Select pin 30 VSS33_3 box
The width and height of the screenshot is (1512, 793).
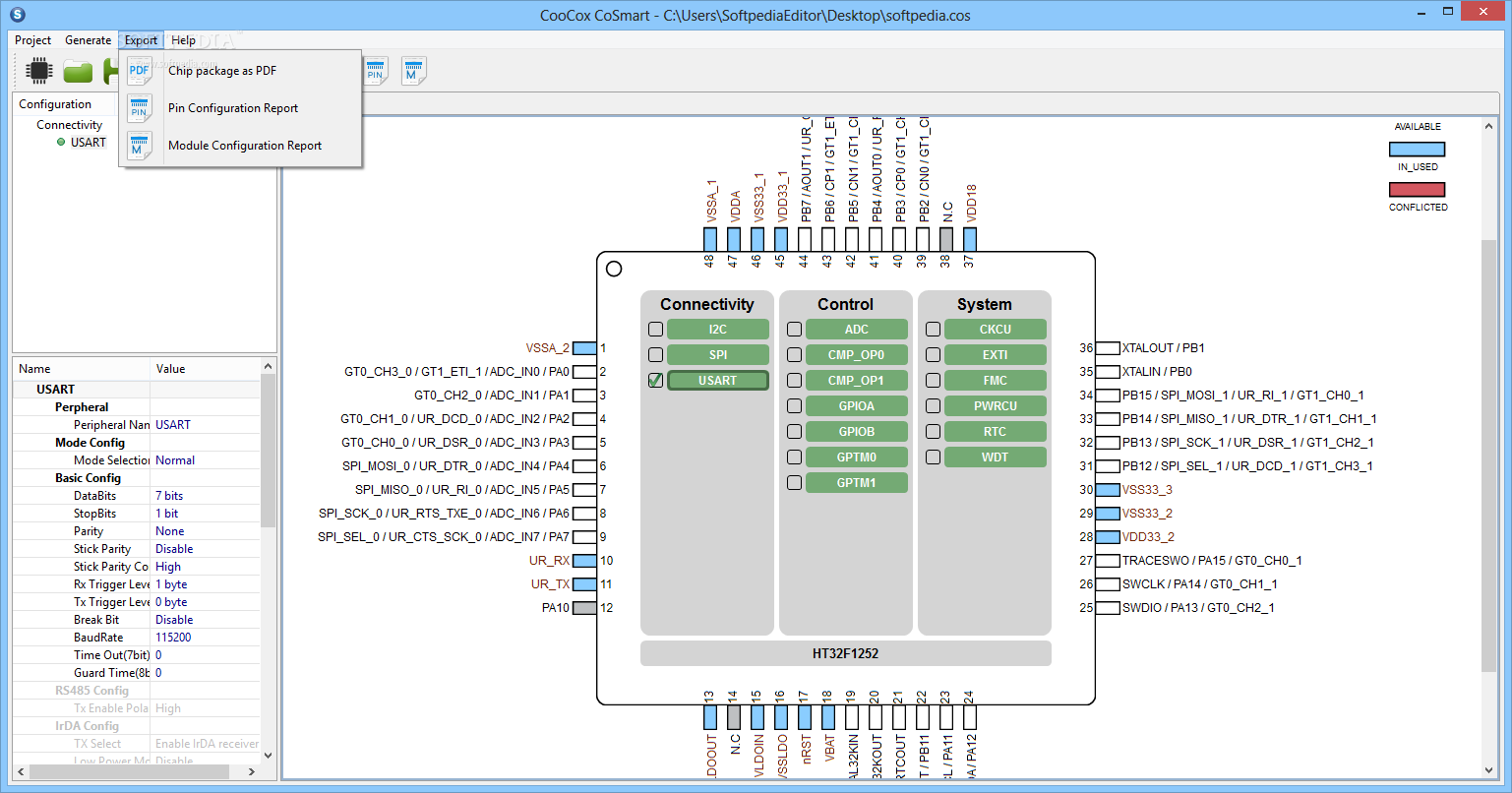[1108, 490]
